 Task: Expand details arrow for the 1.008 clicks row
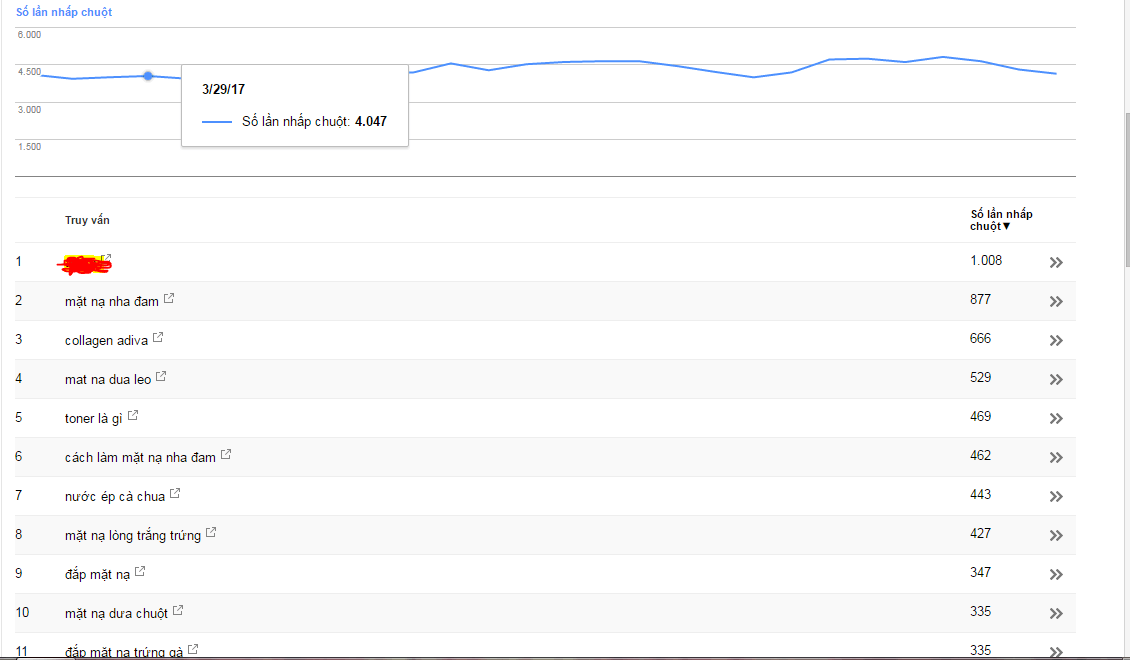coord(1056,262)
